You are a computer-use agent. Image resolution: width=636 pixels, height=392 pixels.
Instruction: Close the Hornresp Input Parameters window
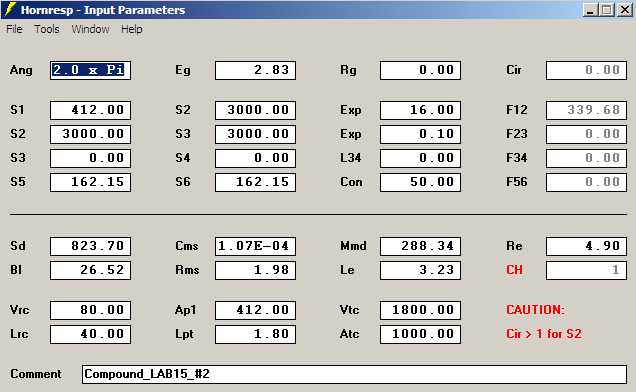tap(625, 10)
